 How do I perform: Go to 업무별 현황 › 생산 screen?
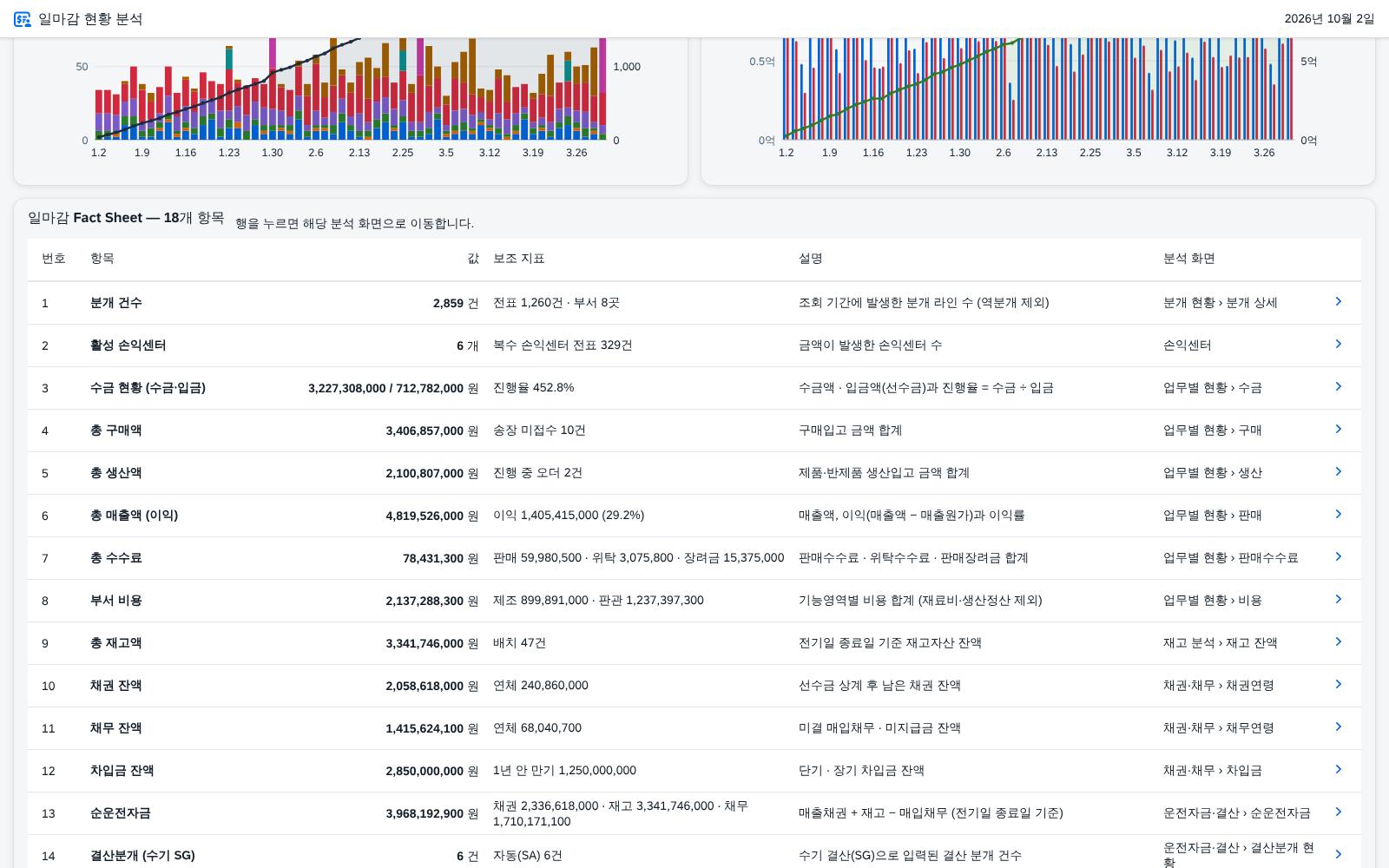[1213, 473]
